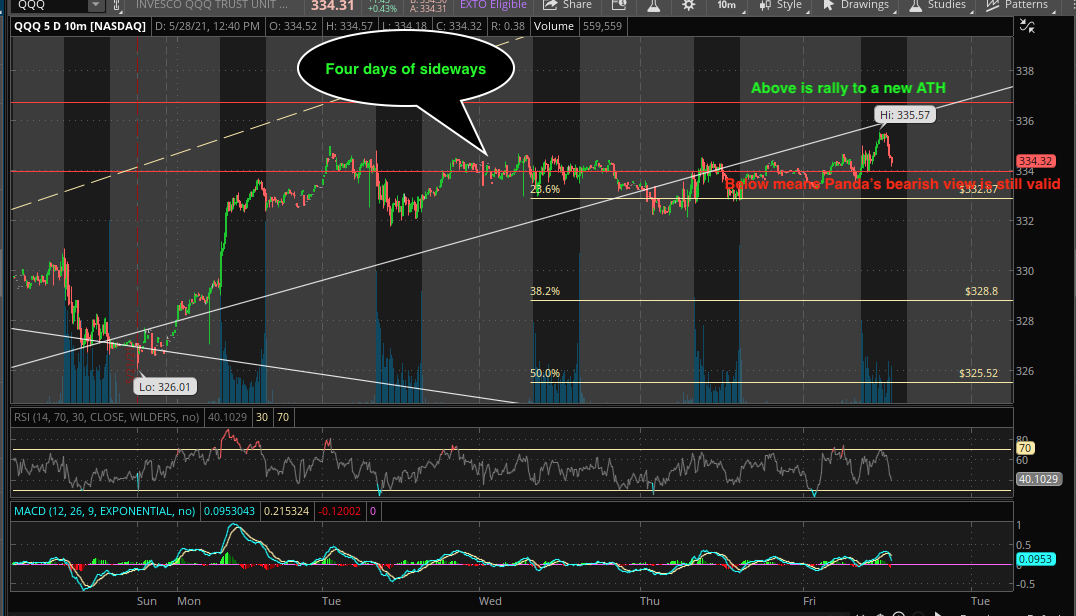Click the open price O: 334.52
The width and height of the screenshot is (1076, 616).
[x=294, y=26]
